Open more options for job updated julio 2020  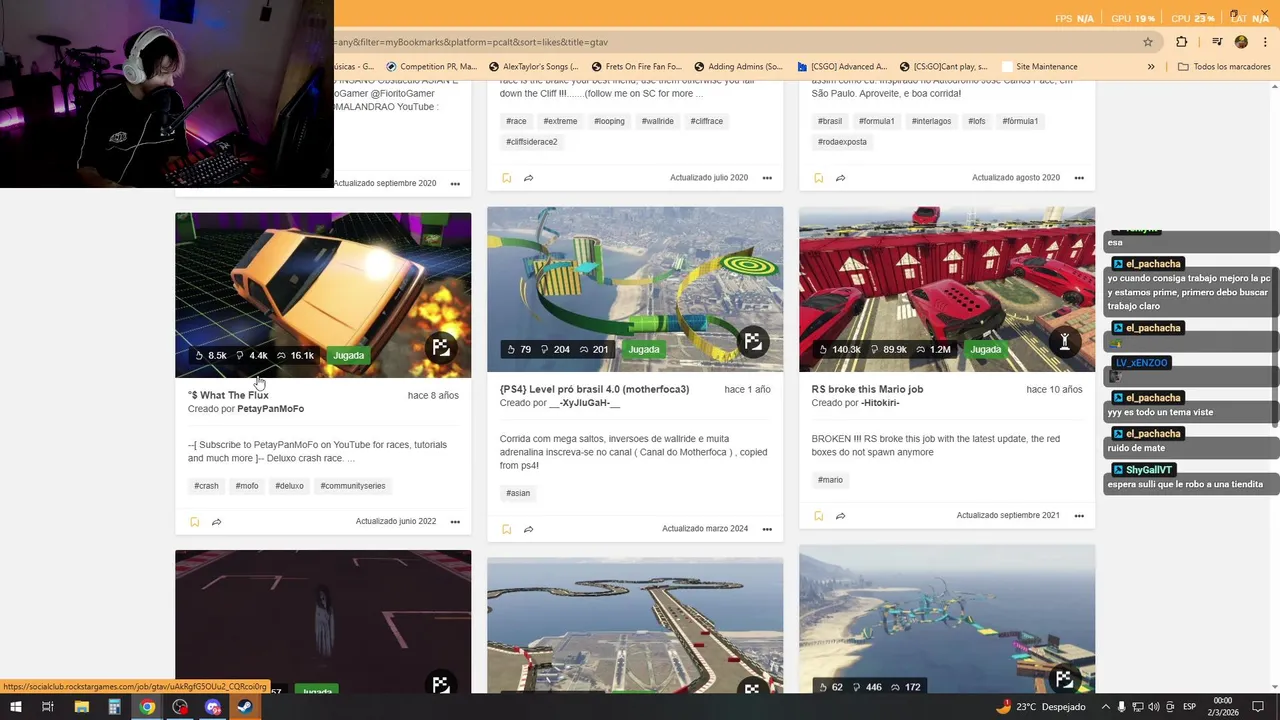(x=767, y=178)
